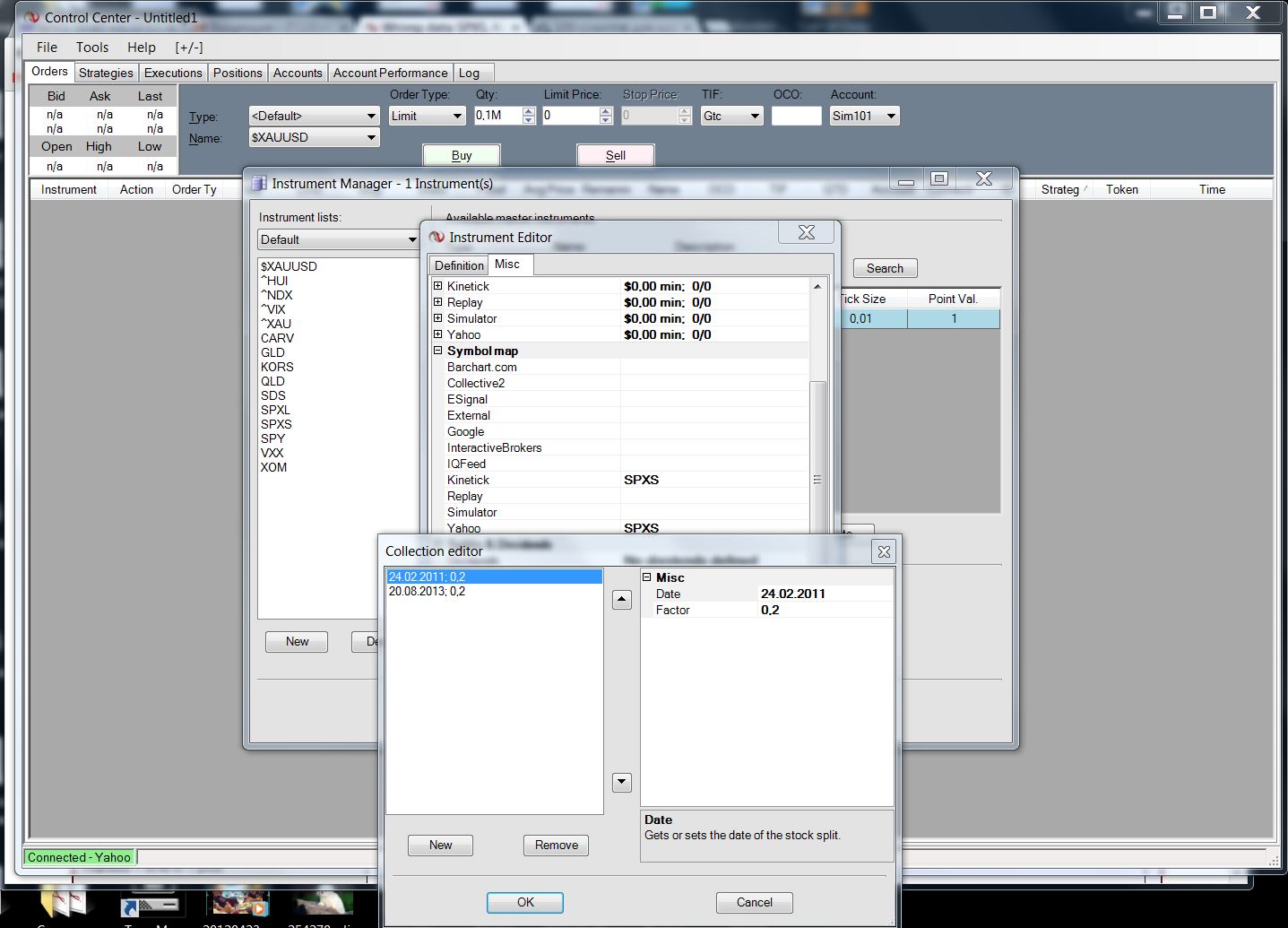Click New in the Collection editor

[x=440, y=845]
